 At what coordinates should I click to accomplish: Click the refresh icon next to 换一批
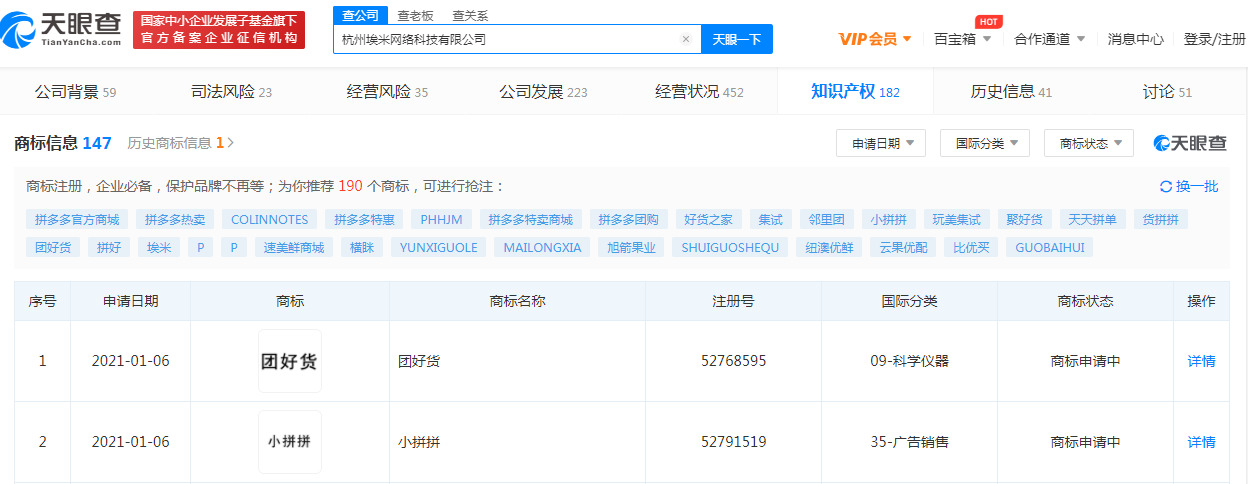[1165, 187]
